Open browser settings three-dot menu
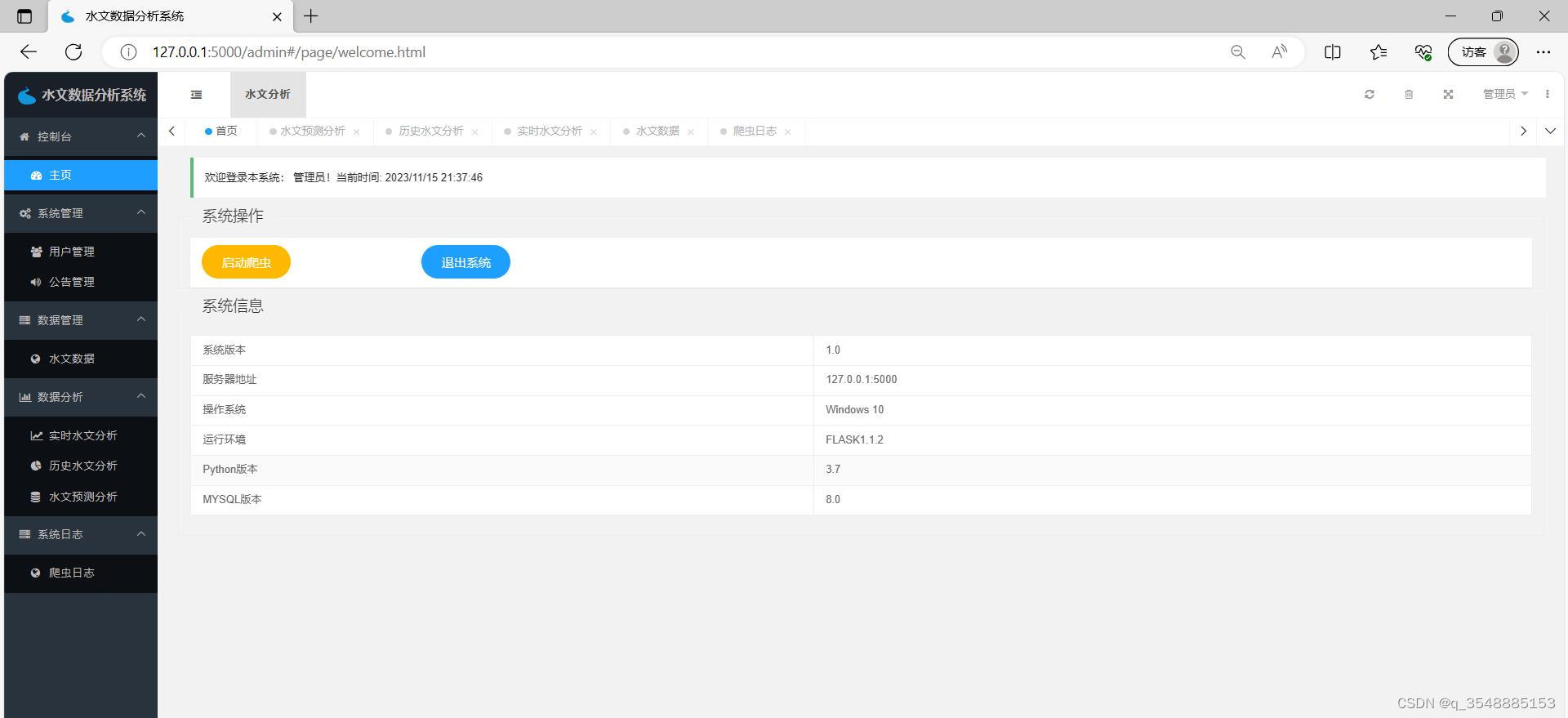The image size is (1568, 718). click(1543, 52)
